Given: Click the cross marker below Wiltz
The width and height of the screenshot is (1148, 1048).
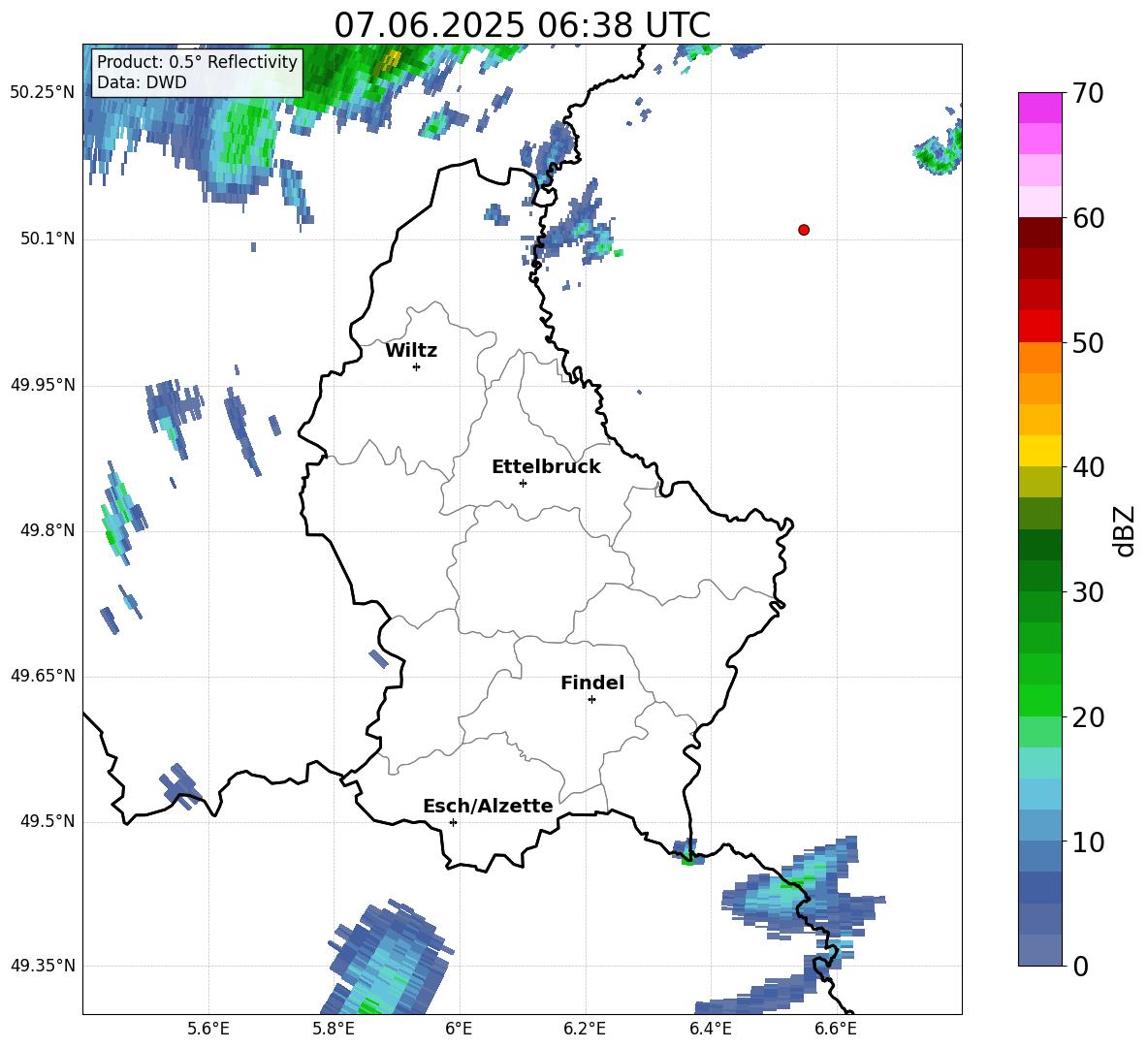Looking at the screenshot, I should click(417, 366).
